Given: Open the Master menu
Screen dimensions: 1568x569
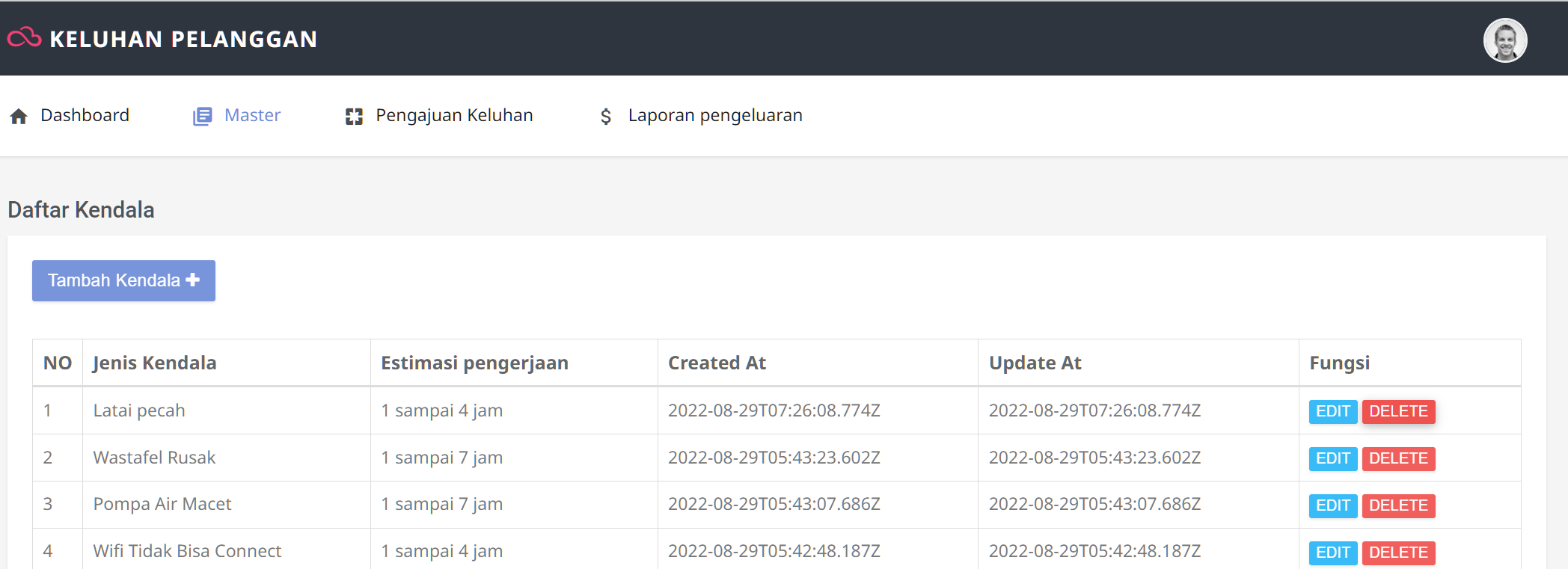Looking at the screenshot, I should pos(237,115).
